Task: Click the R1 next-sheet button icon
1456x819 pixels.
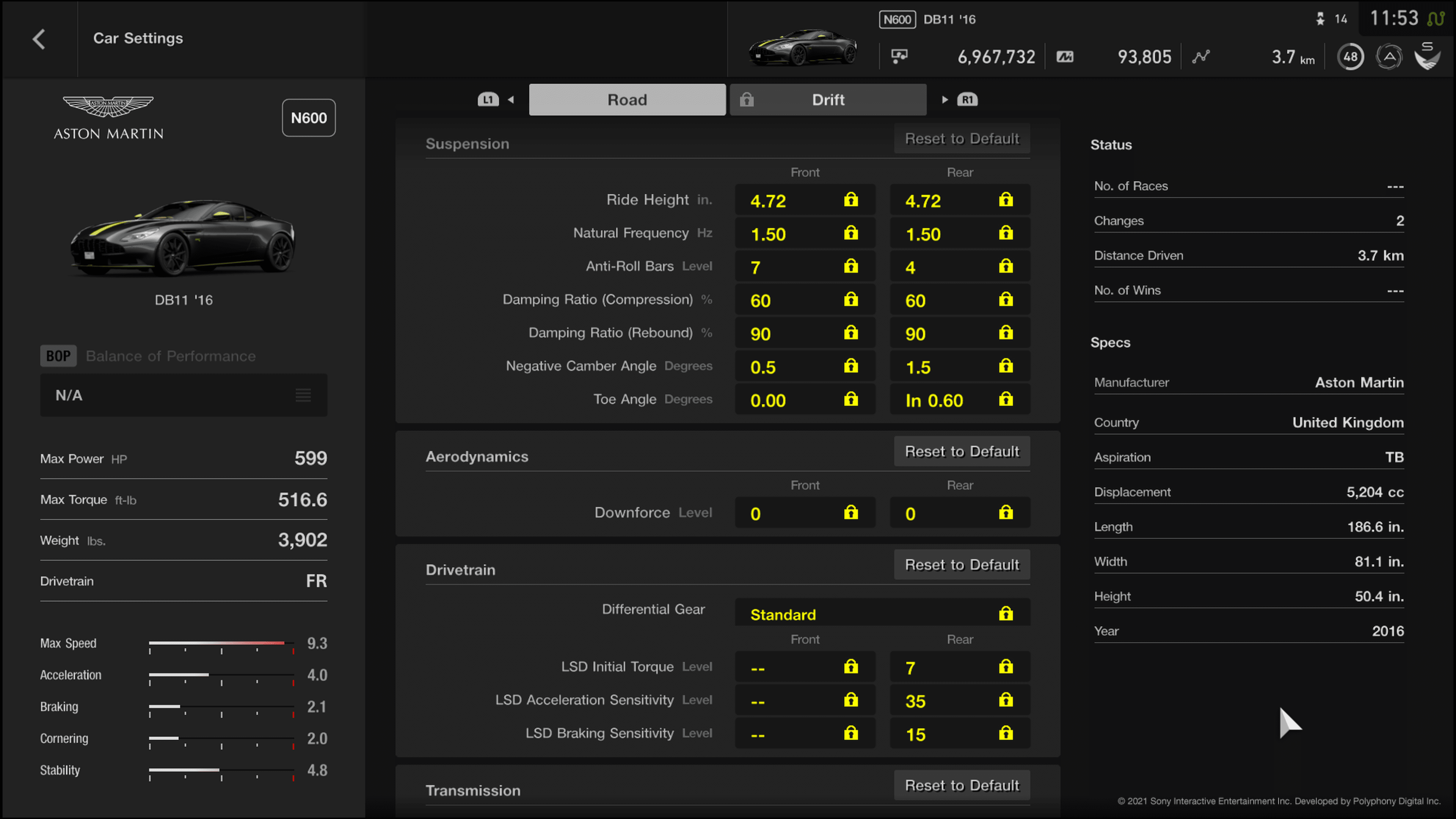Action: click(967, 99)
